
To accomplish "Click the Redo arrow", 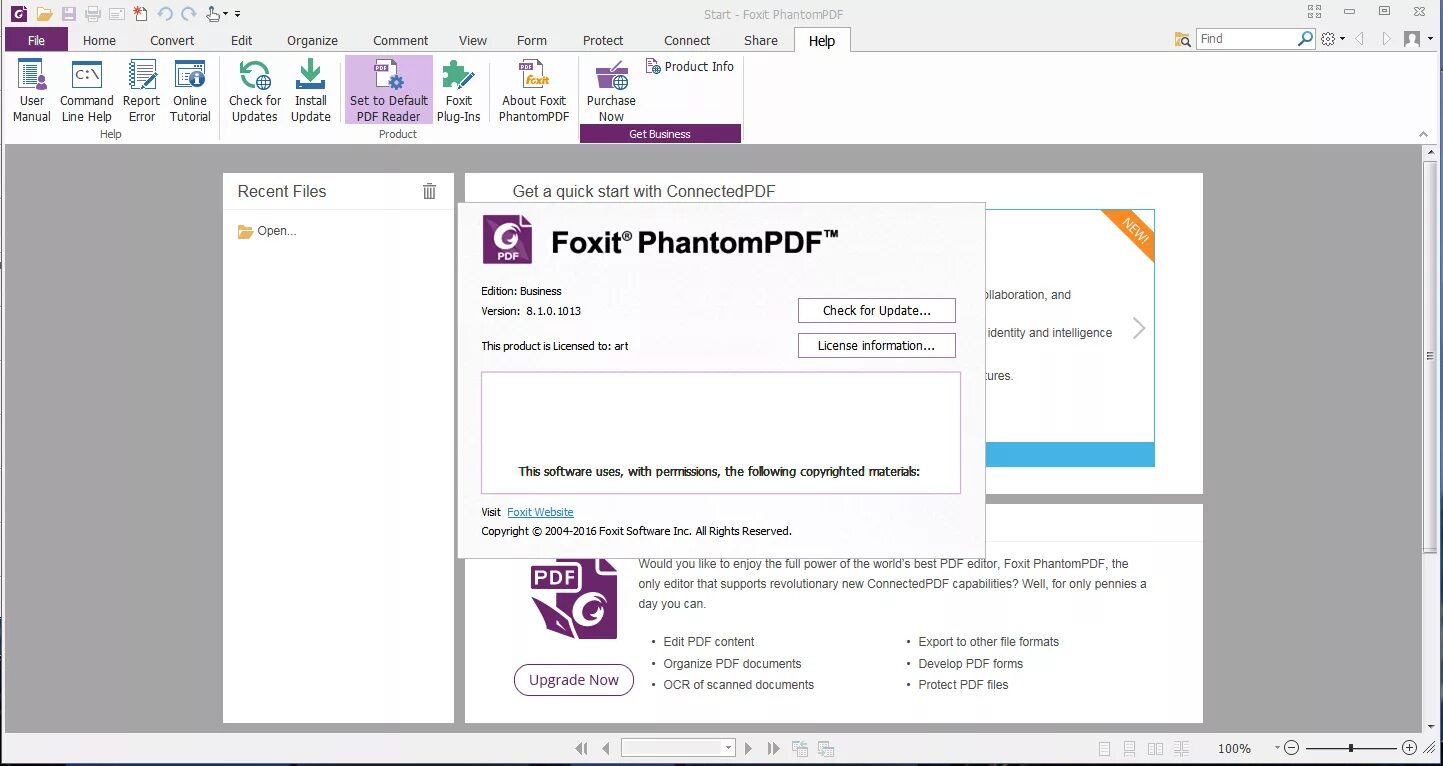I will coord(189,14).
